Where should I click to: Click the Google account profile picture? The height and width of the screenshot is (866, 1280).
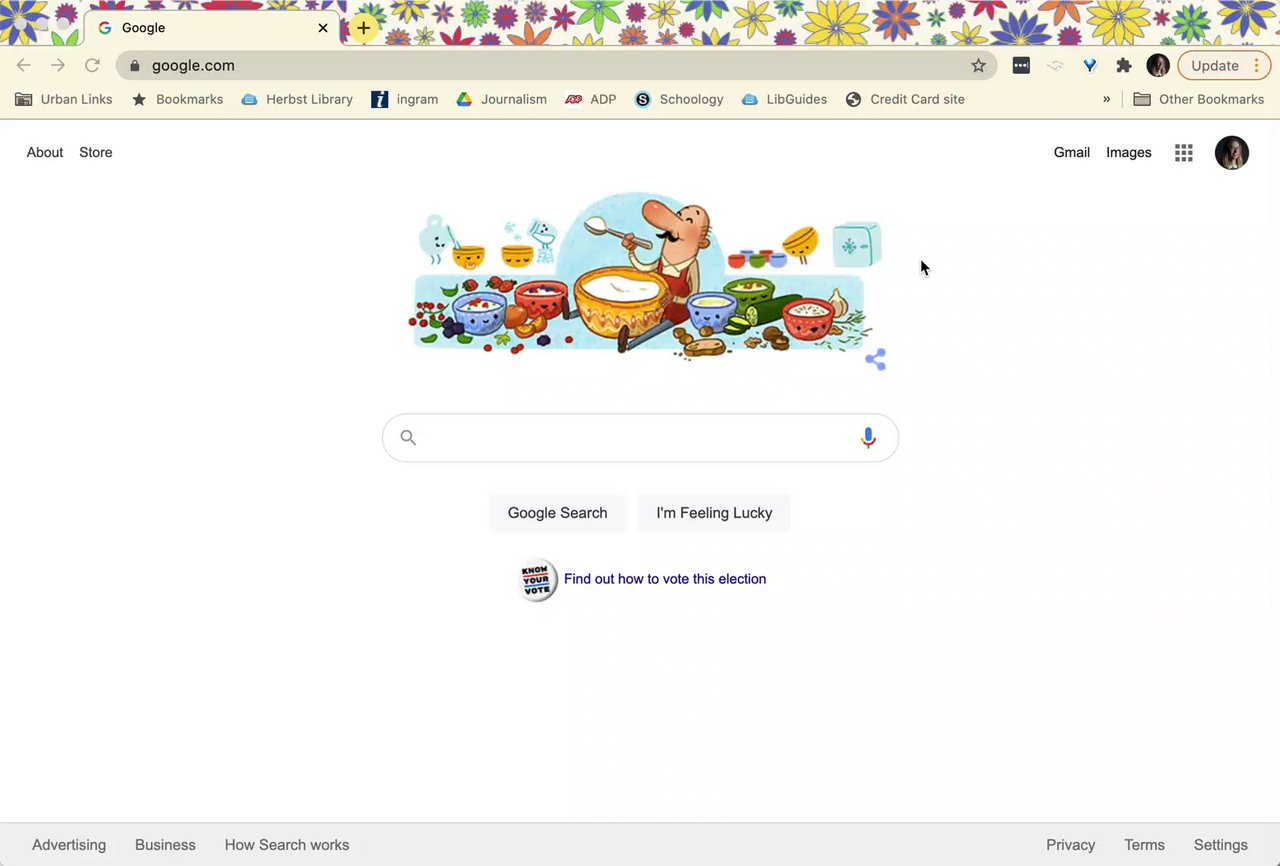pyautogui.click(x=1232, y=153)
